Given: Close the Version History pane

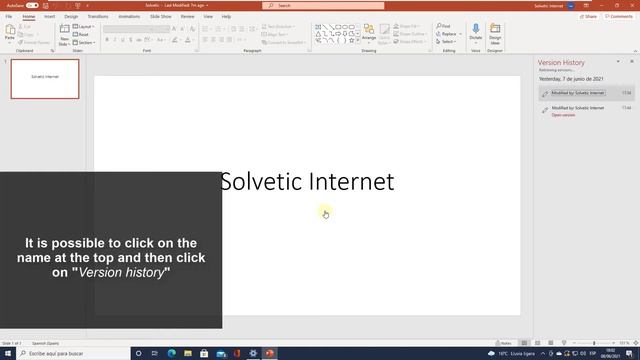Looking at the screenshot, I should [x=631, y=61].
